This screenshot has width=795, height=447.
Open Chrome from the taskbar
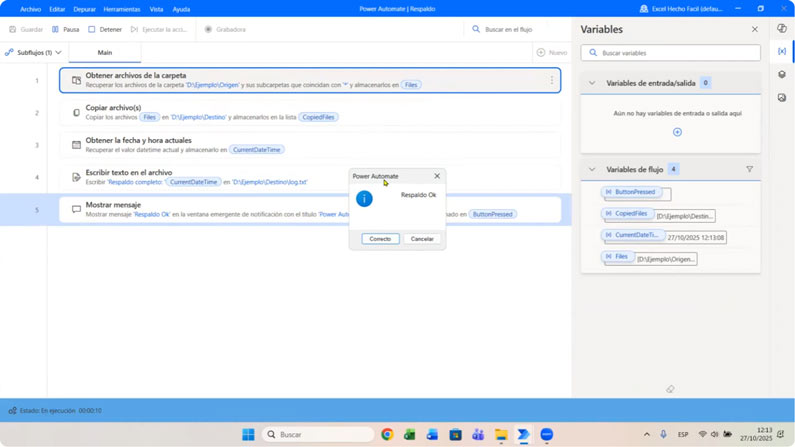point(387,434)
